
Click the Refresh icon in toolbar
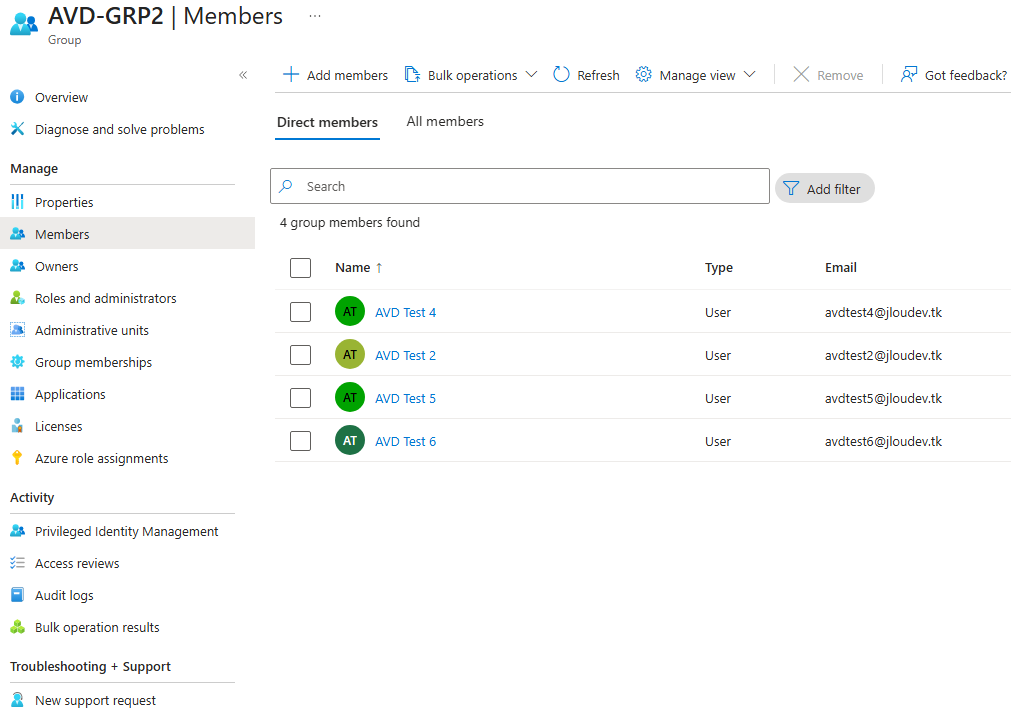561,75
